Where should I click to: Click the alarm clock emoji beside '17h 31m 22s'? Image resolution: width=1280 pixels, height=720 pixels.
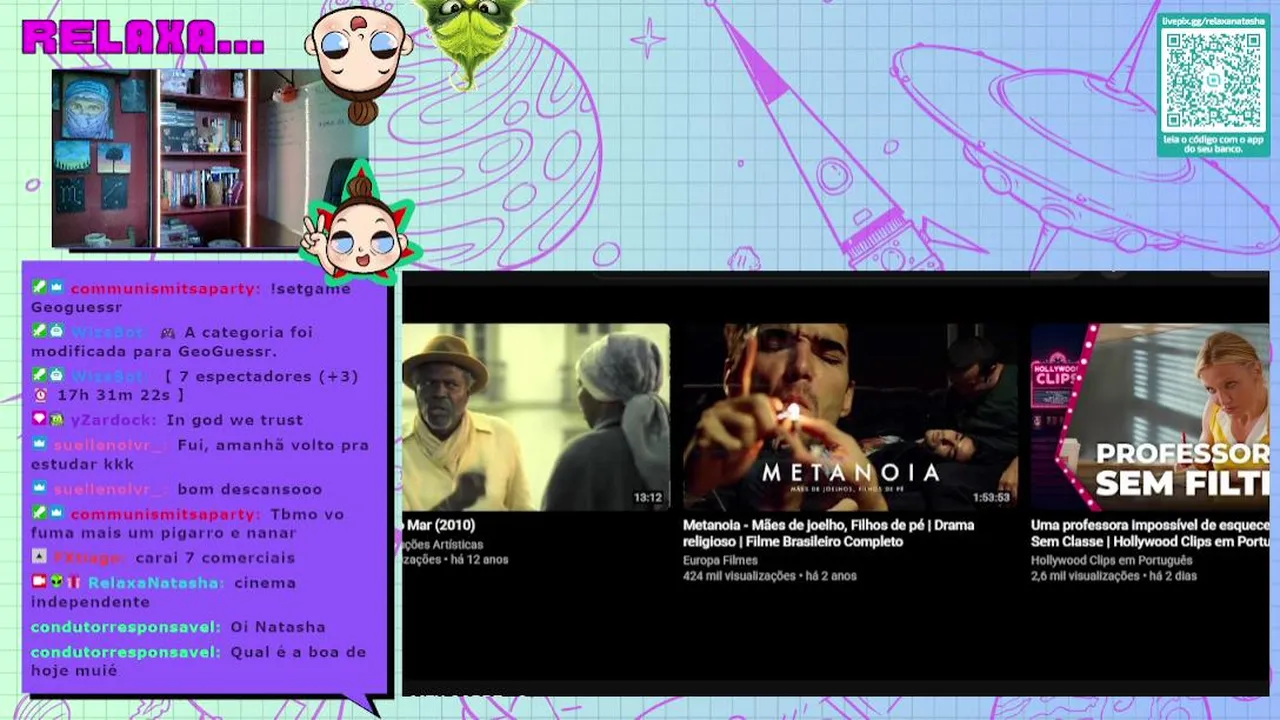[x=40, y=395]
